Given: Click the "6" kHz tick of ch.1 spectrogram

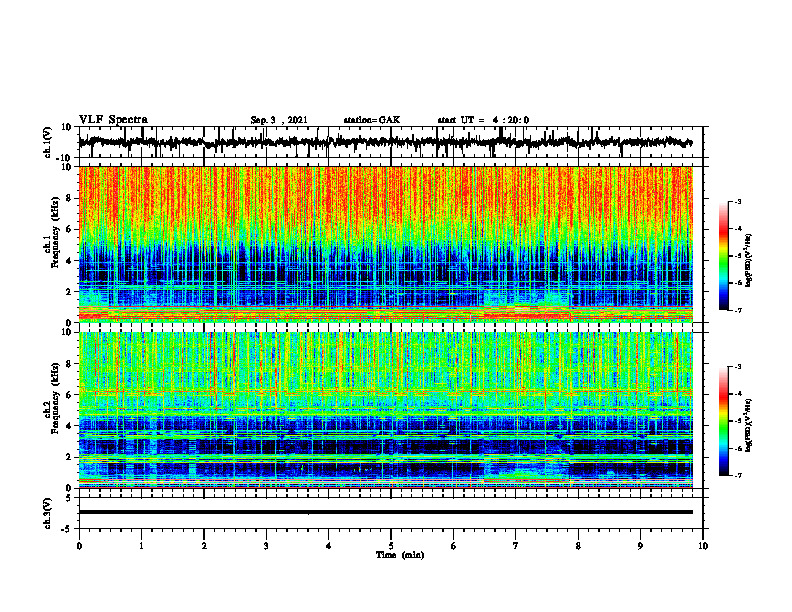Looking at the screenshot, I should click(69, 230).
